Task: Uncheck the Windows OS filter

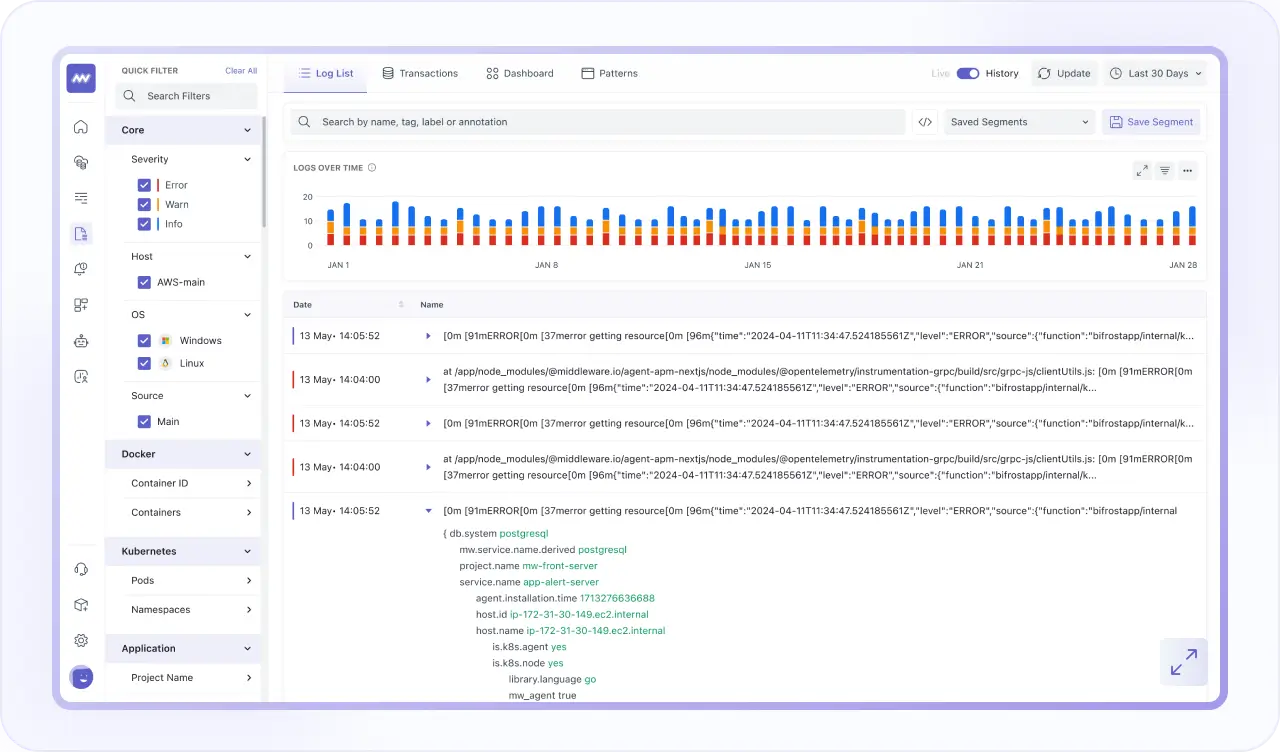Action: (x=145, y=340)
